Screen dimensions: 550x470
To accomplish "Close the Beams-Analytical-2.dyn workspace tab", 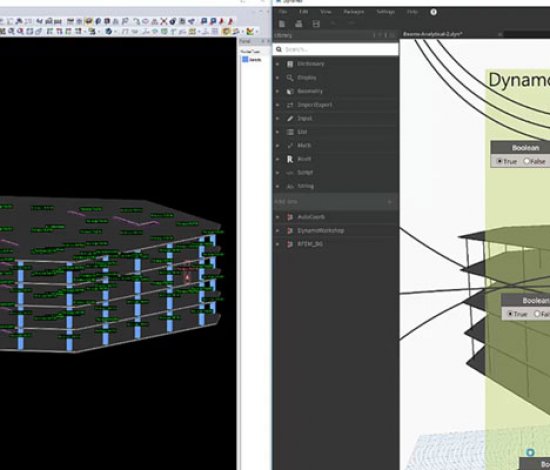I will (x=500, y=34).
